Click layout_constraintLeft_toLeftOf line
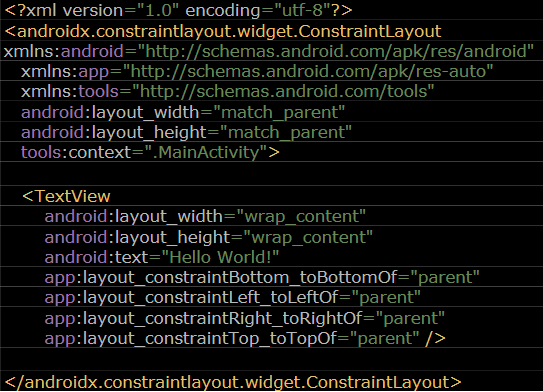543x392 pixels. click(x=233, y=298)
